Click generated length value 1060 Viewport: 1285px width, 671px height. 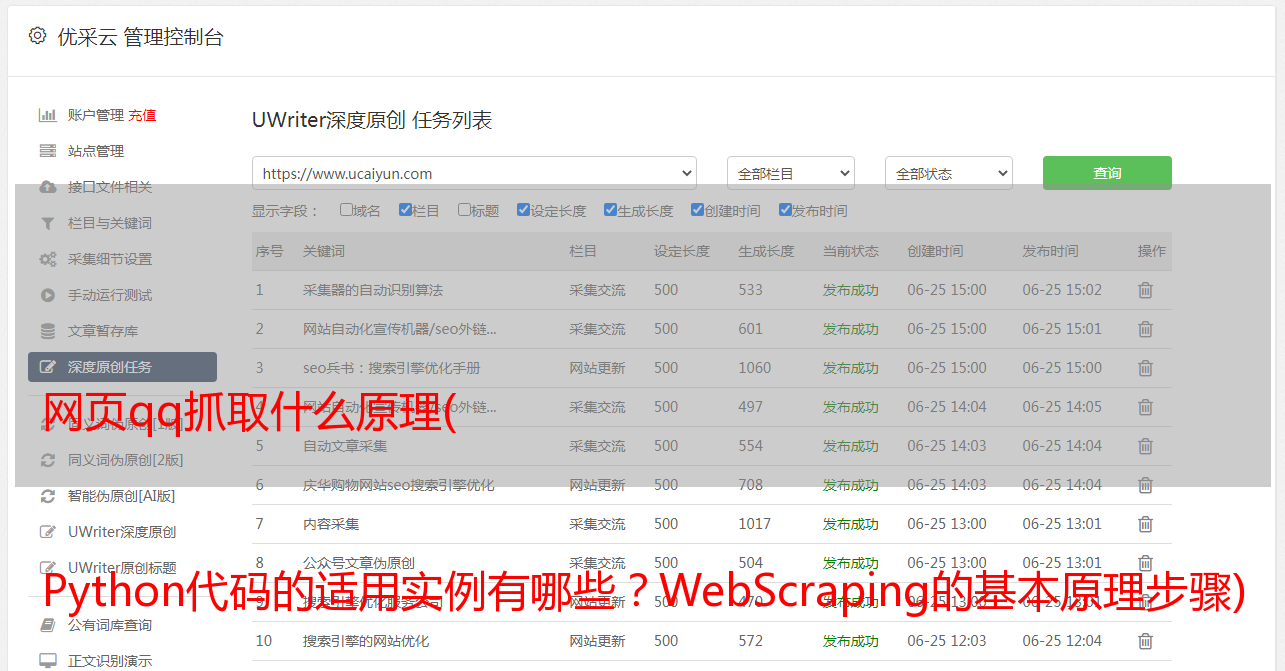coord(755,368)
